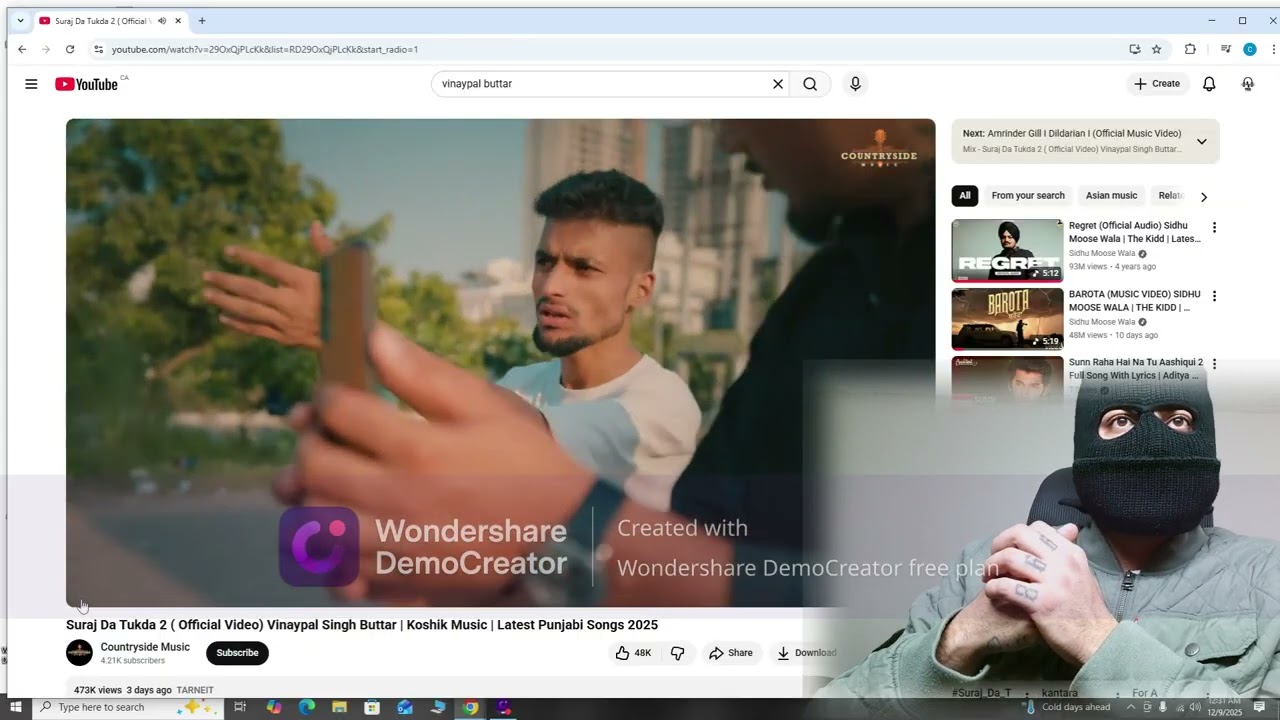Open YouTube notifications bell
This screenshot has width=1280, height=720.
coord(1209,84)
